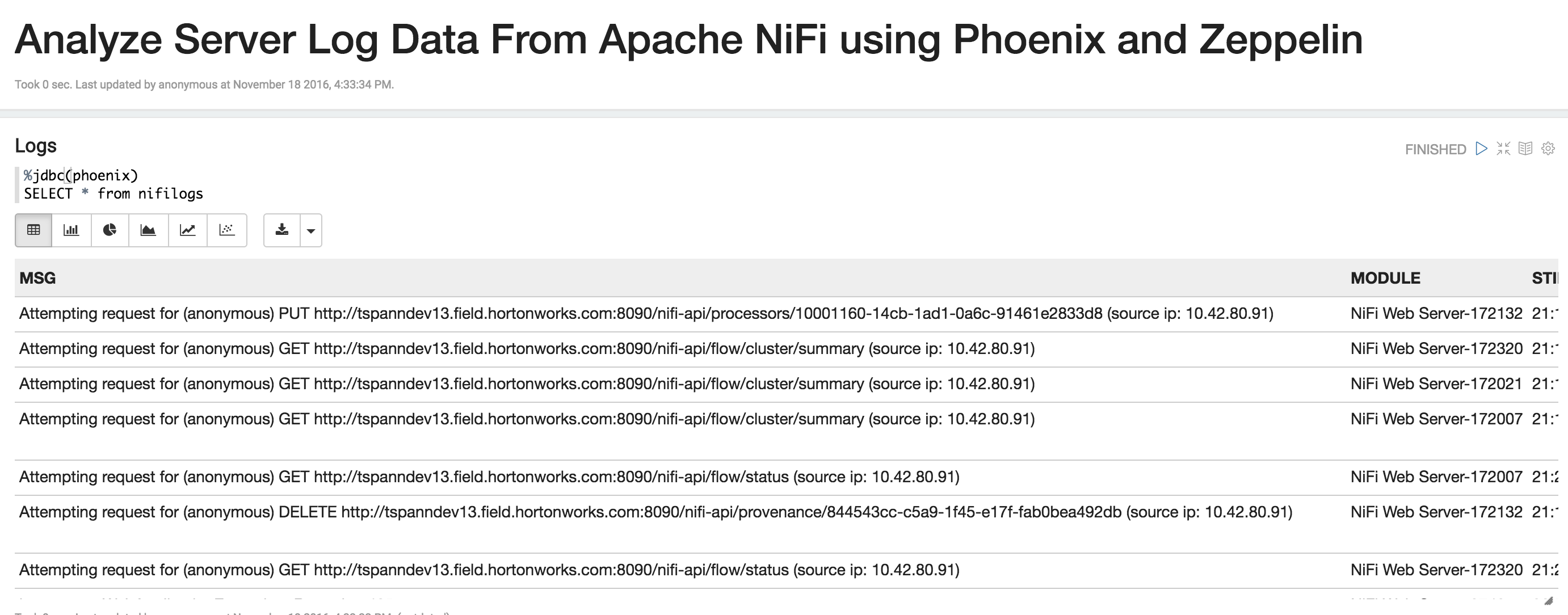Sort the table by the MODULE column

click(1386, 278)
